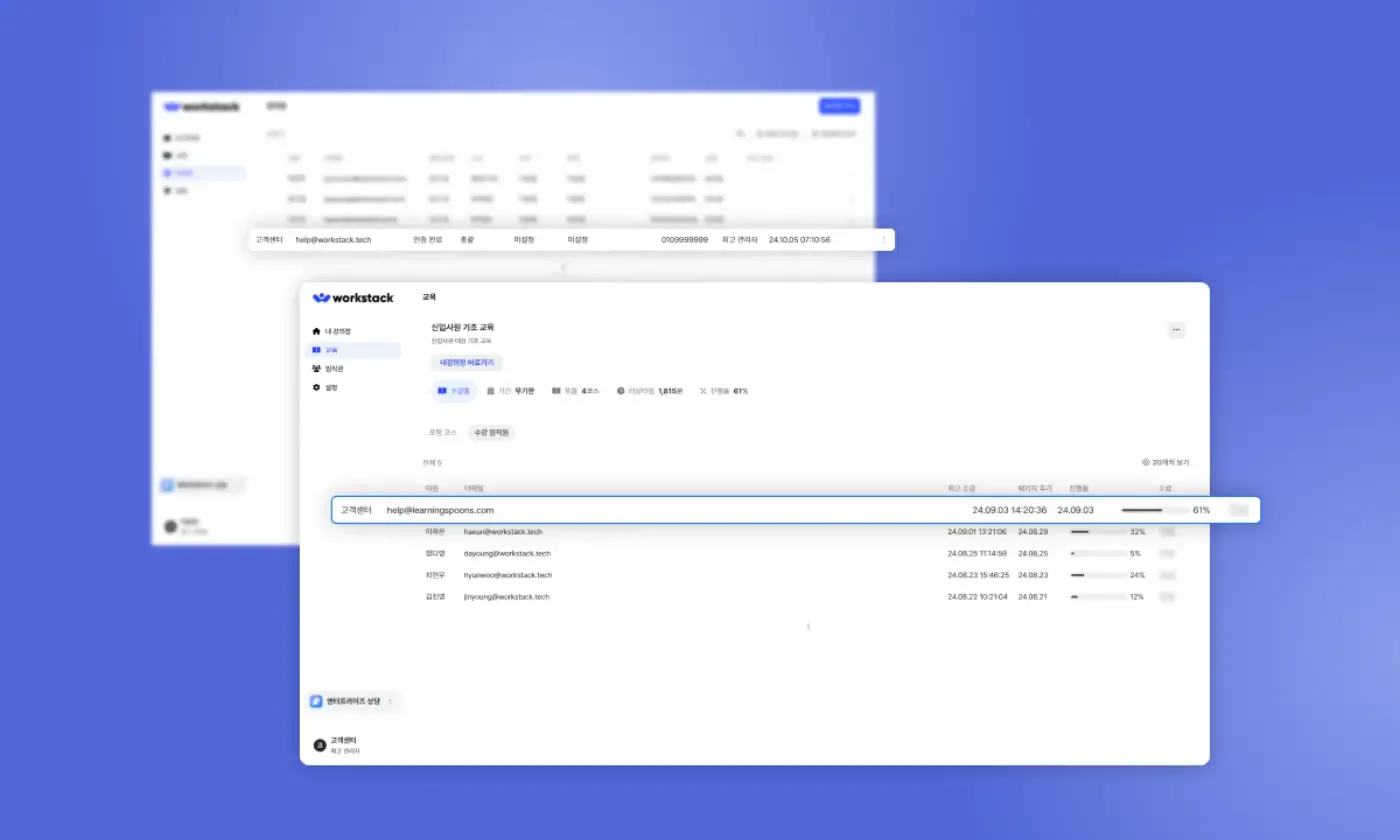This screenshot has height=840, width=1400.
Task: Click the phone number 0109999999
Action: point(684,240)
